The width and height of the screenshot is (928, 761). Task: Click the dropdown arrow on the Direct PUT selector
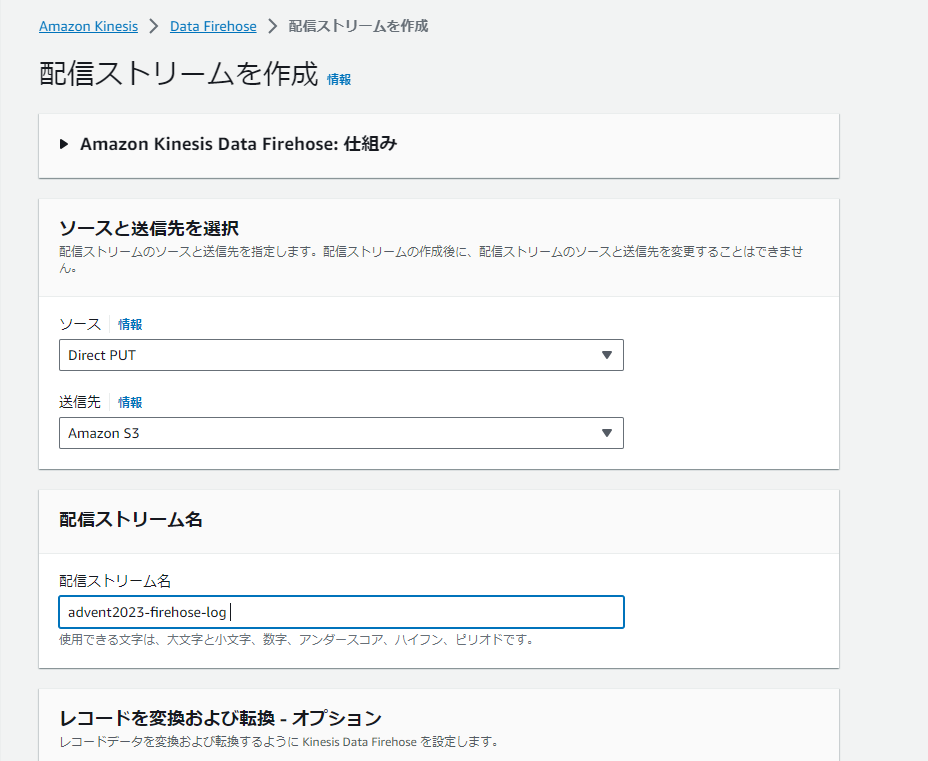(606, 354)
